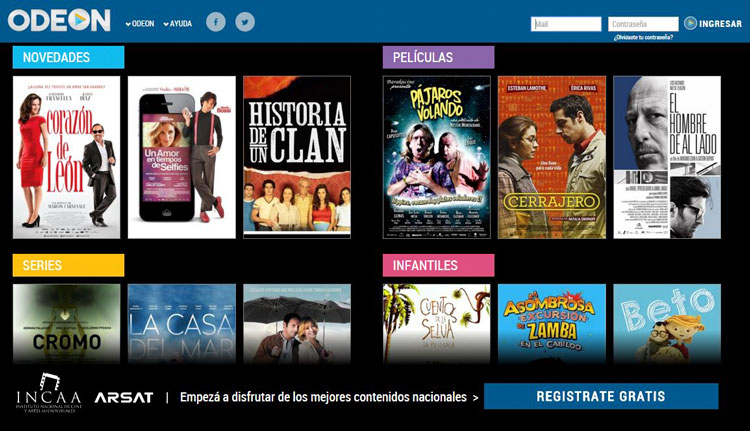Open the series thumbnail with umbrella couple
Image resolution: width=750 pixels, height=431 pixels.
pyautogui.click(x=297, y=324)
